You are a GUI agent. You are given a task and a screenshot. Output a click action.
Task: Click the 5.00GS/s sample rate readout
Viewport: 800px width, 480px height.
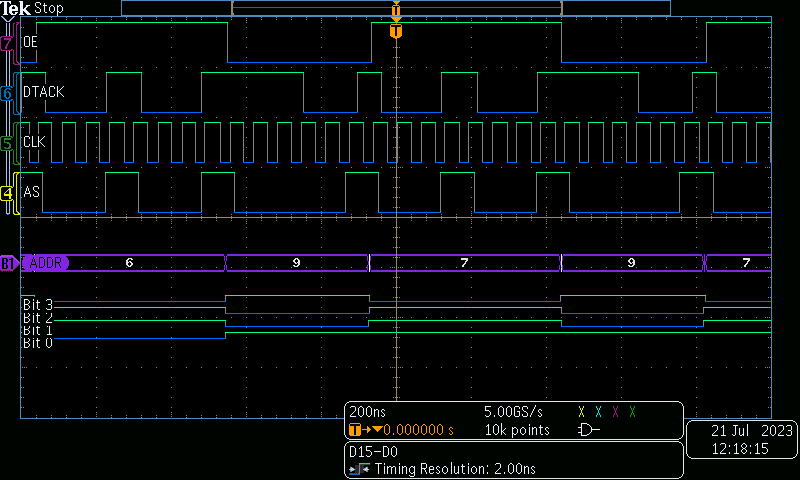coord(513,412)
